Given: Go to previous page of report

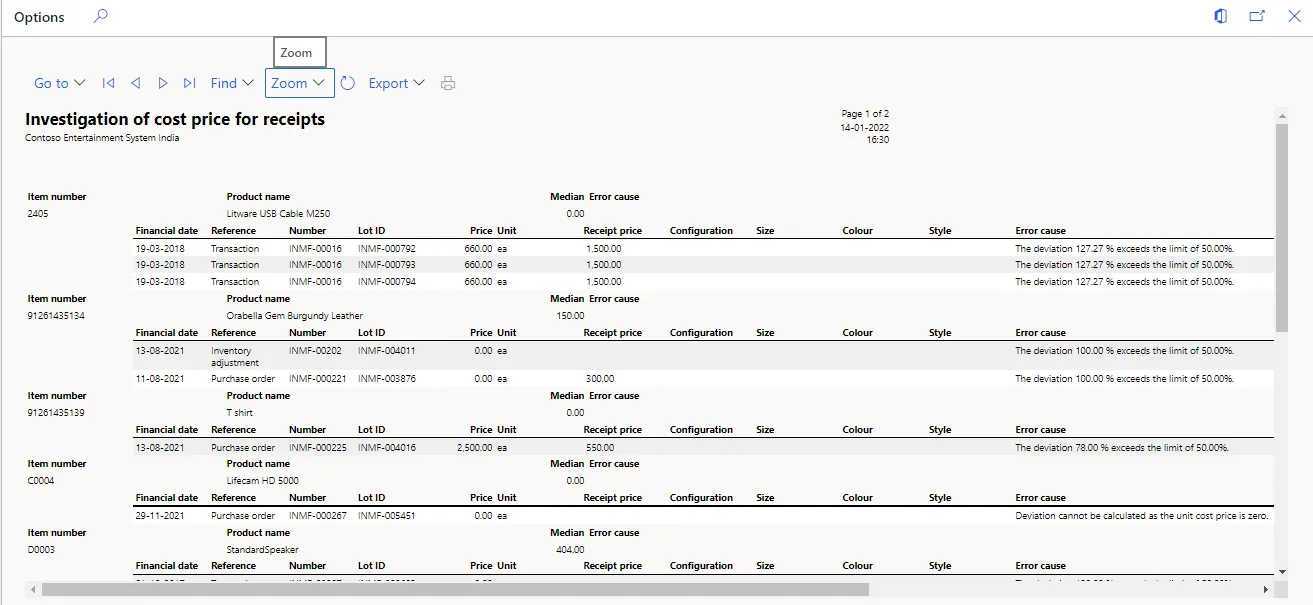Looking at the screenshot, I should (x=135, y=83).
